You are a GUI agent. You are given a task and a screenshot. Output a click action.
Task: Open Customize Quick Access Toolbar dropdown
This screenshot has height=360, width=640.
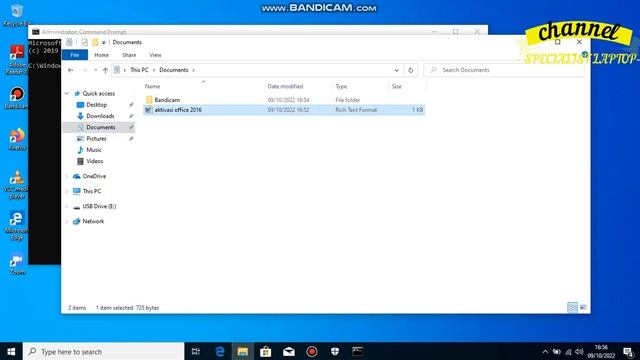[104, 42]
